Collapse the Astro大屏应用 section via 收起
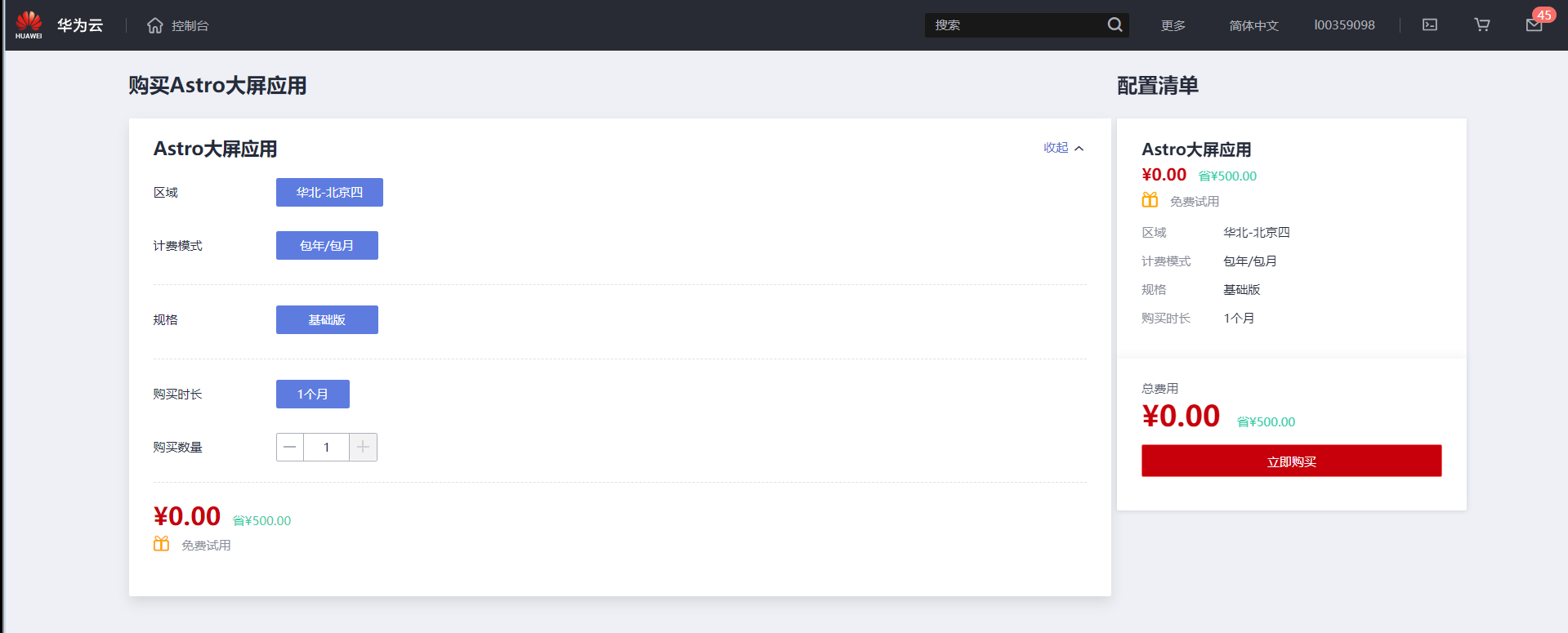The image size is (1568, 633). (x=1064, y=148)
